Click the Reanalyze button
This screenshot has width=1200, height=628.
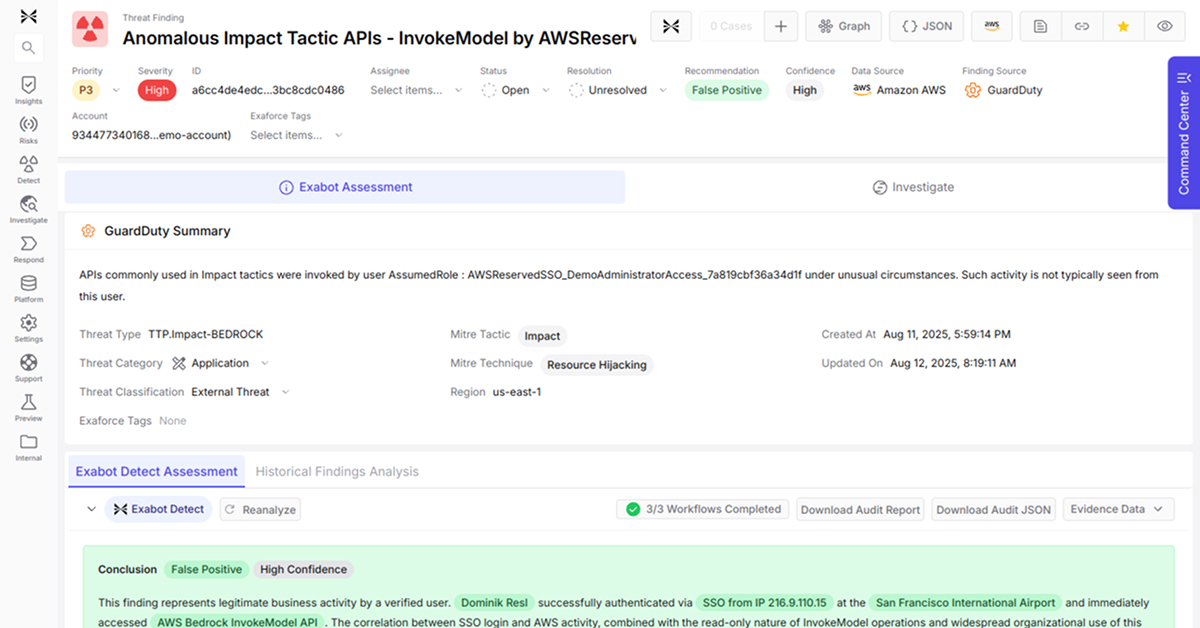(260, 509)
